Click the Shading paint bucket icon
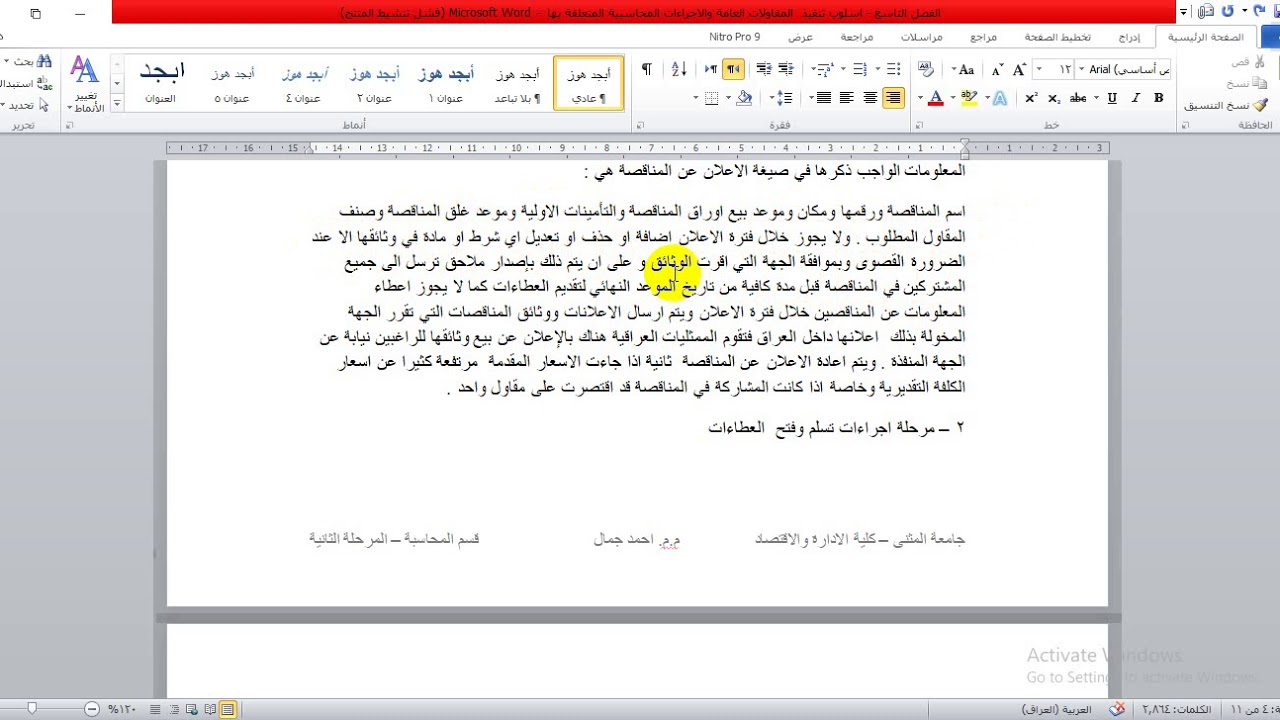Screen dimensions: 1280x720 (x=743, y=98)
